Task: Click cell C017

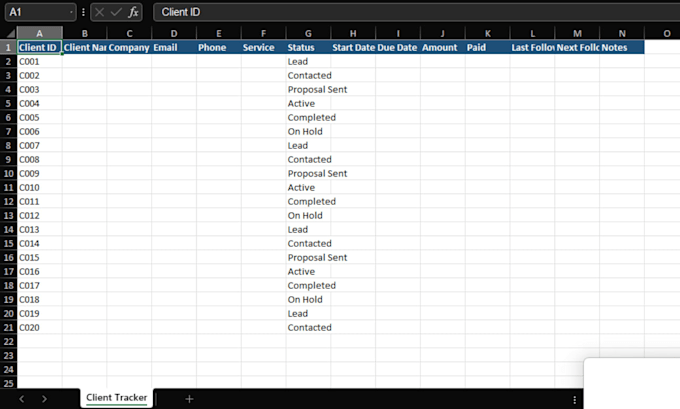Action: click(x=39, y=285)
